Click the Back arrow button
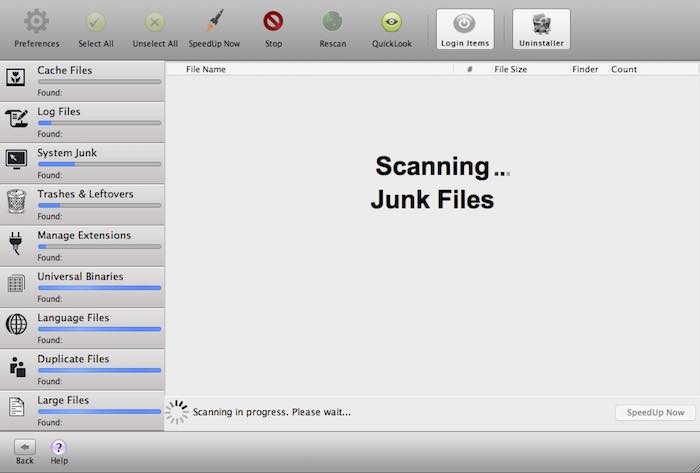The height and width of the screenshot is (473, 700). 25,447
